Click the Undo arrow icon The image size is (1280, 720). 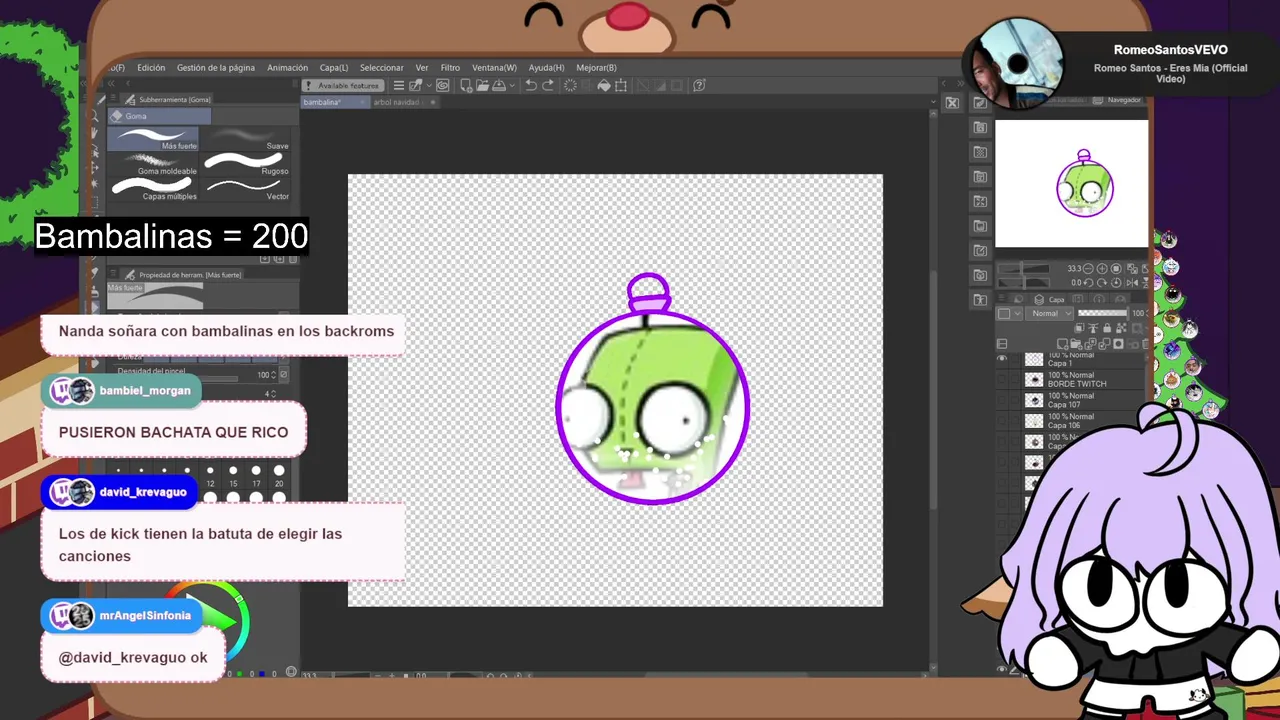coord(531,85)
